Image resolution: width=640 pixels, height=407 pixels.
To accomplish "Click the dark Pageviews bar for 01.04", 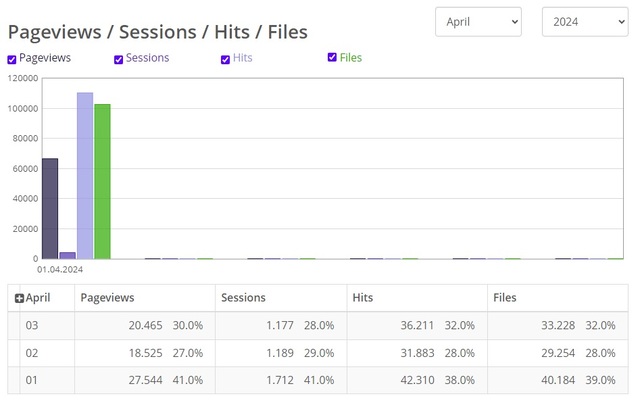I will coord(50,208).
